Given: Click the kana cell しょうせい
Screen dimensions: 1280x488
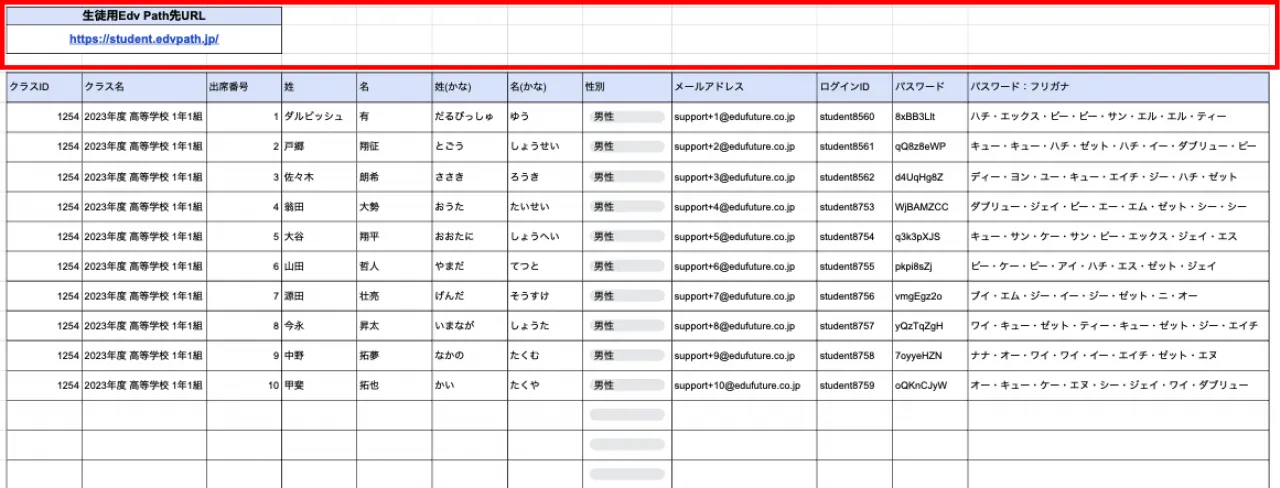Looking at the screenshot, I should 544,147.
